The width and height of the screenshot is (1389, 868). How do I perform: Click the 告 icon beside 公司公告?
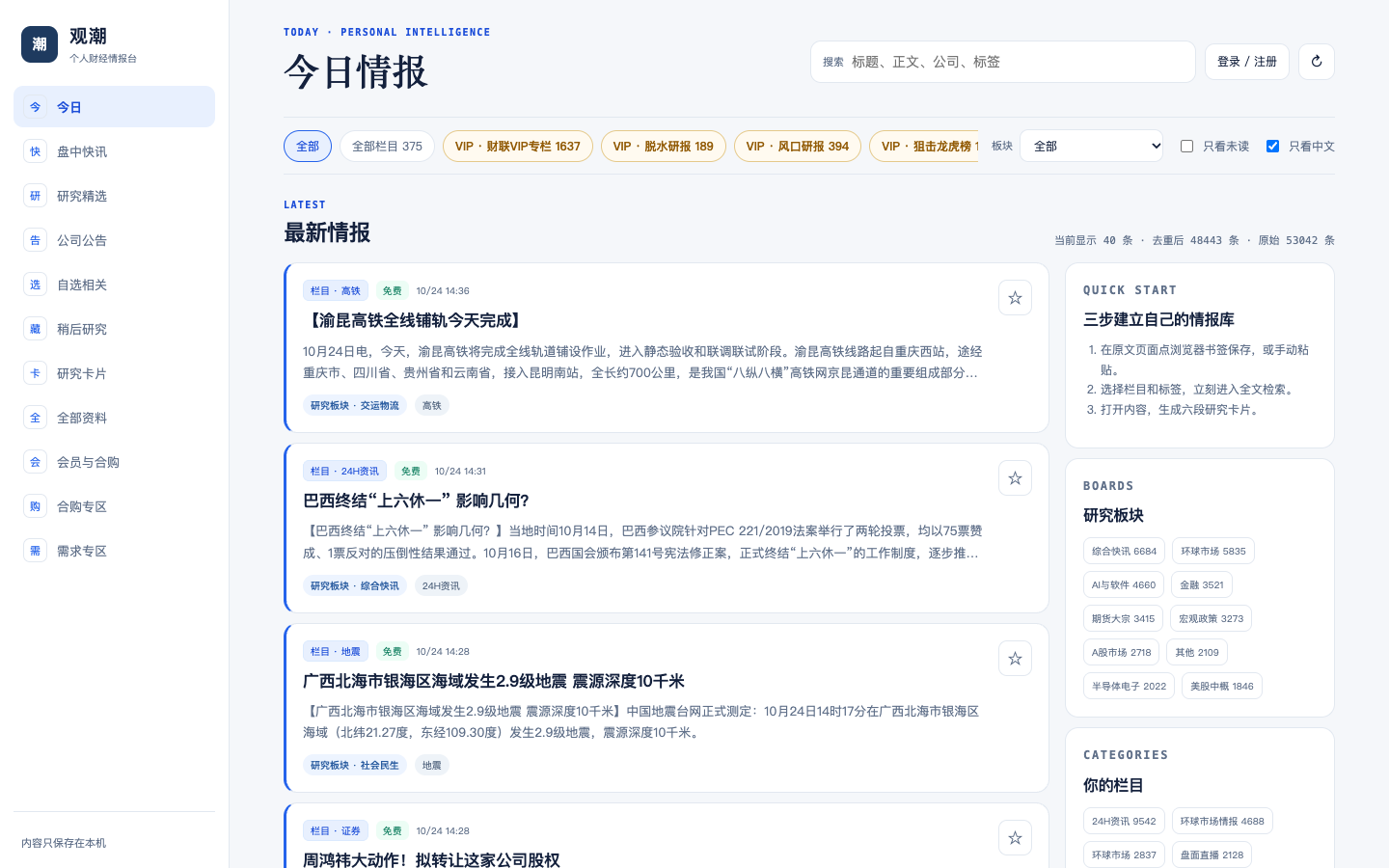click(35, 240)
